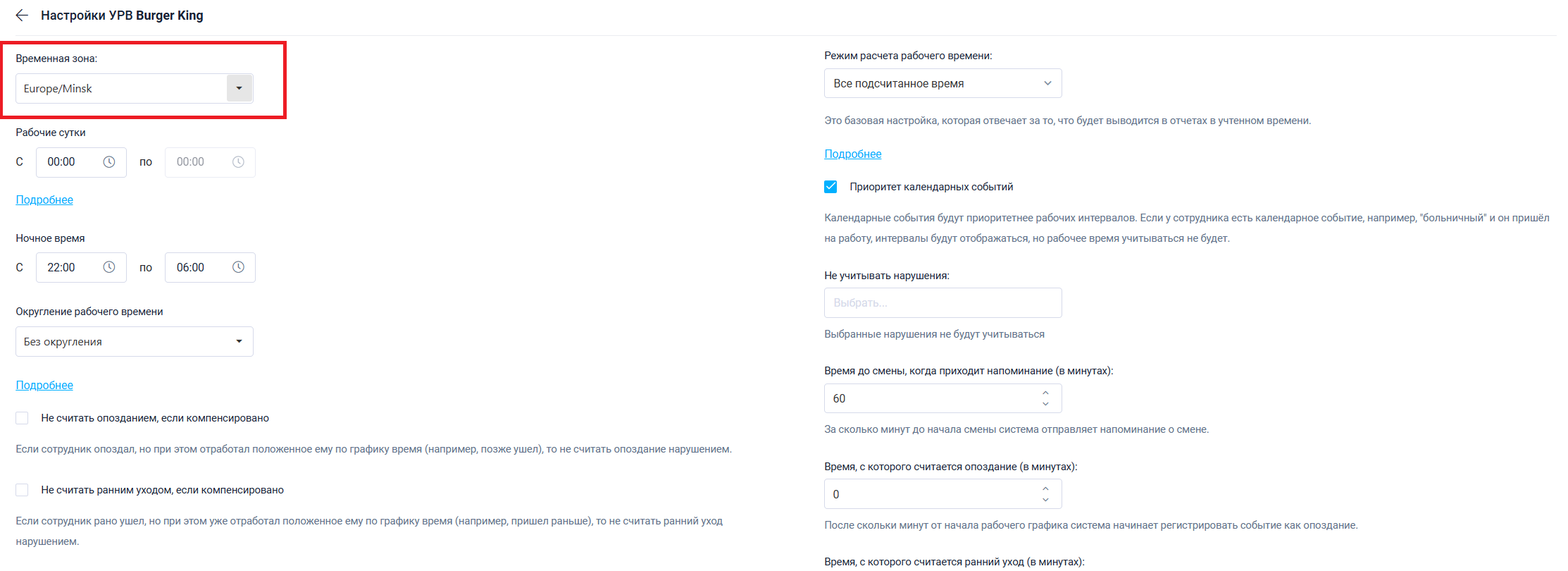Uncheck Приоритет календарных событий checkbox
The height and width of the screenshot is (571, 1568).
pyautogui.click(x=831, y=187)
